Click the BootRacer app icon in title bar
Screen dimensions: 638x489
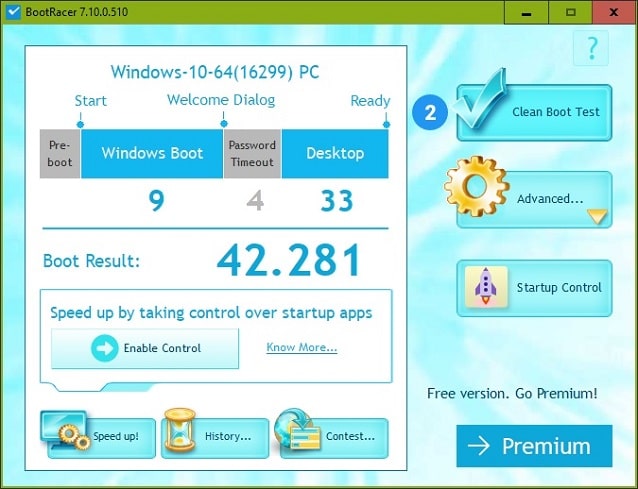tap(13, 11)
